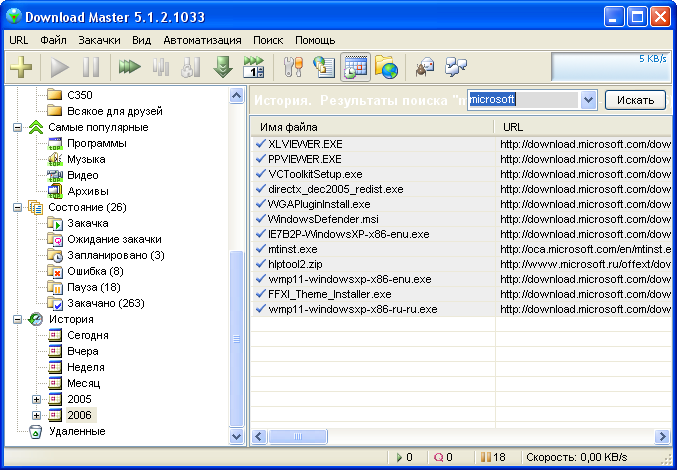
Task: Click the tree panel scroll up arrow
Action: tap(237, 95)
